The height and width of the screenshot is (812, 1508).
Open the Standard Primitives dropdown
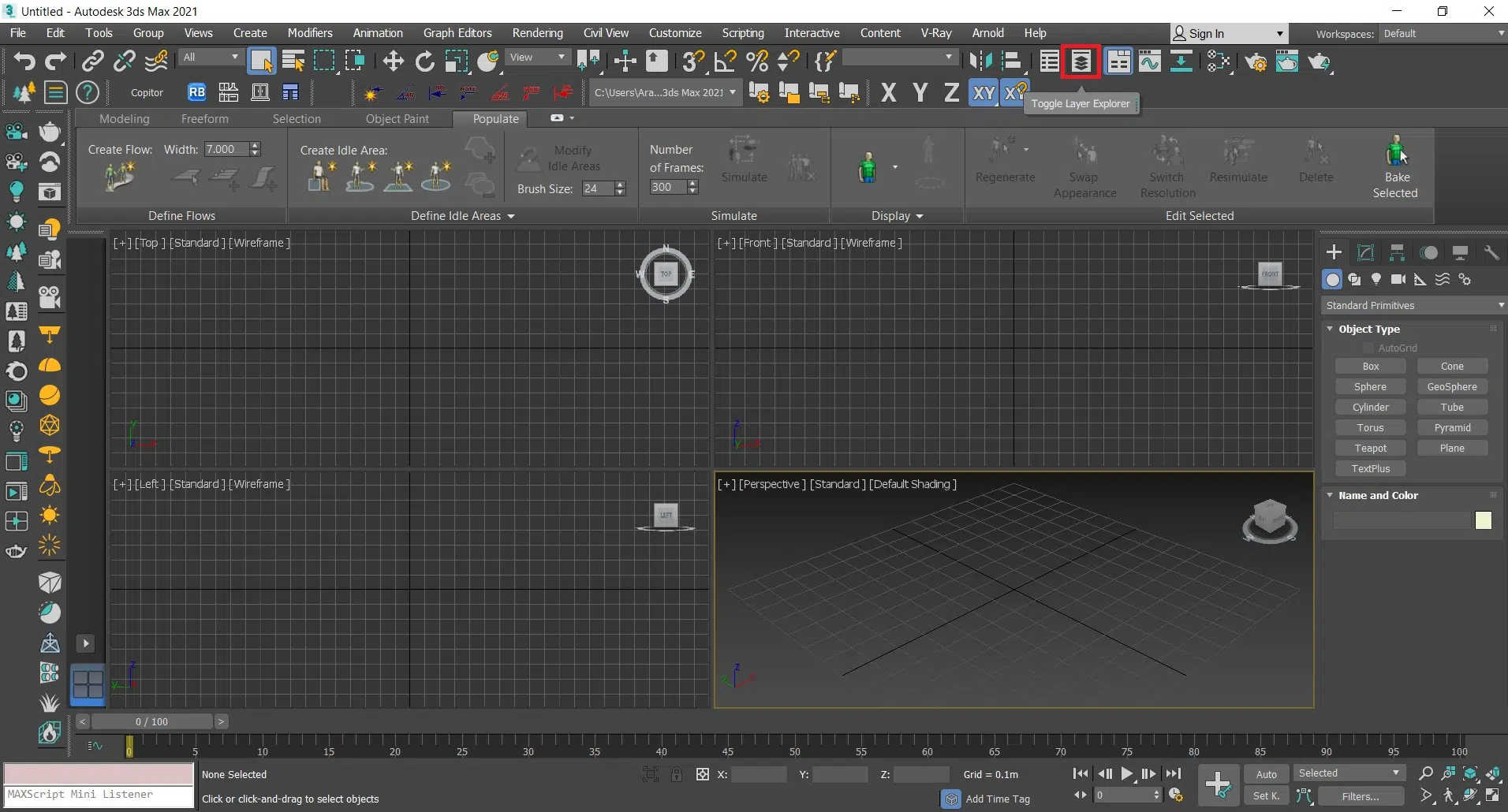coord(1413,305)
